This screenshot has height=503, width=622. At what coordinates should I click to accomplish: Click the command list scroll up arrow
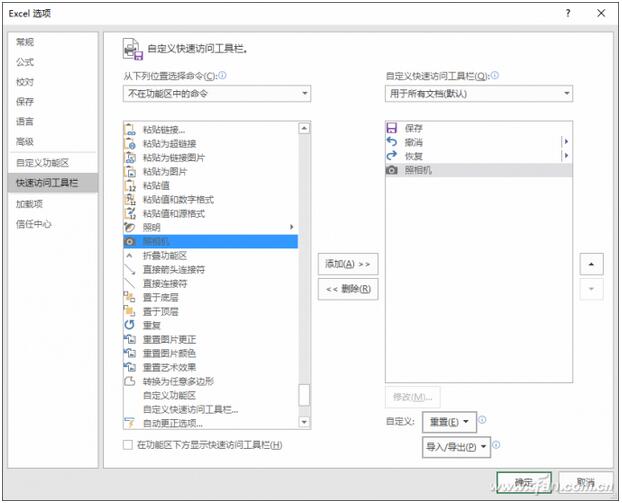(304, 128)
